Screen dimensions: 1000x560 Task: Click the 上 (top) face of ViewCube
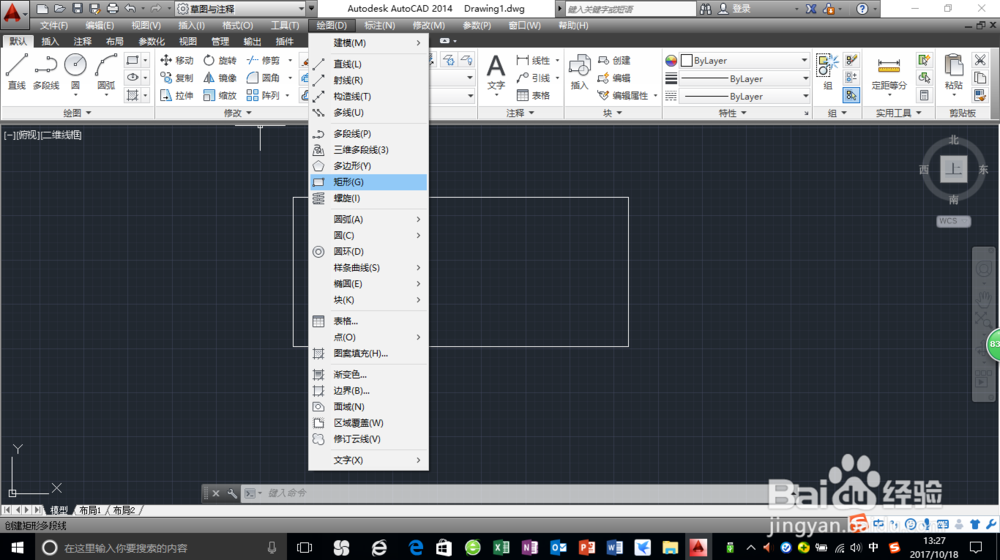953,169
